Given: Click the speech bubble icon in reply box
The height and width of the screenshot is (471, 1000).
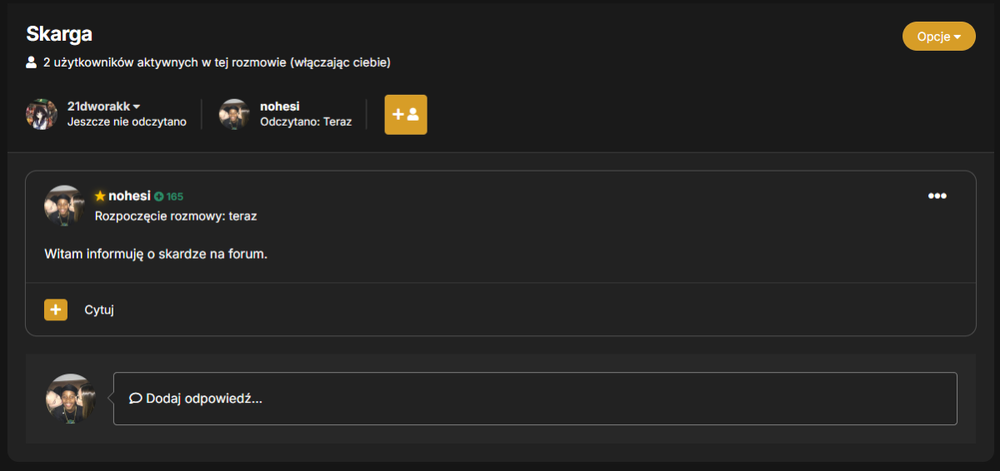Looking at the screenshot, I should coord(135,398).
